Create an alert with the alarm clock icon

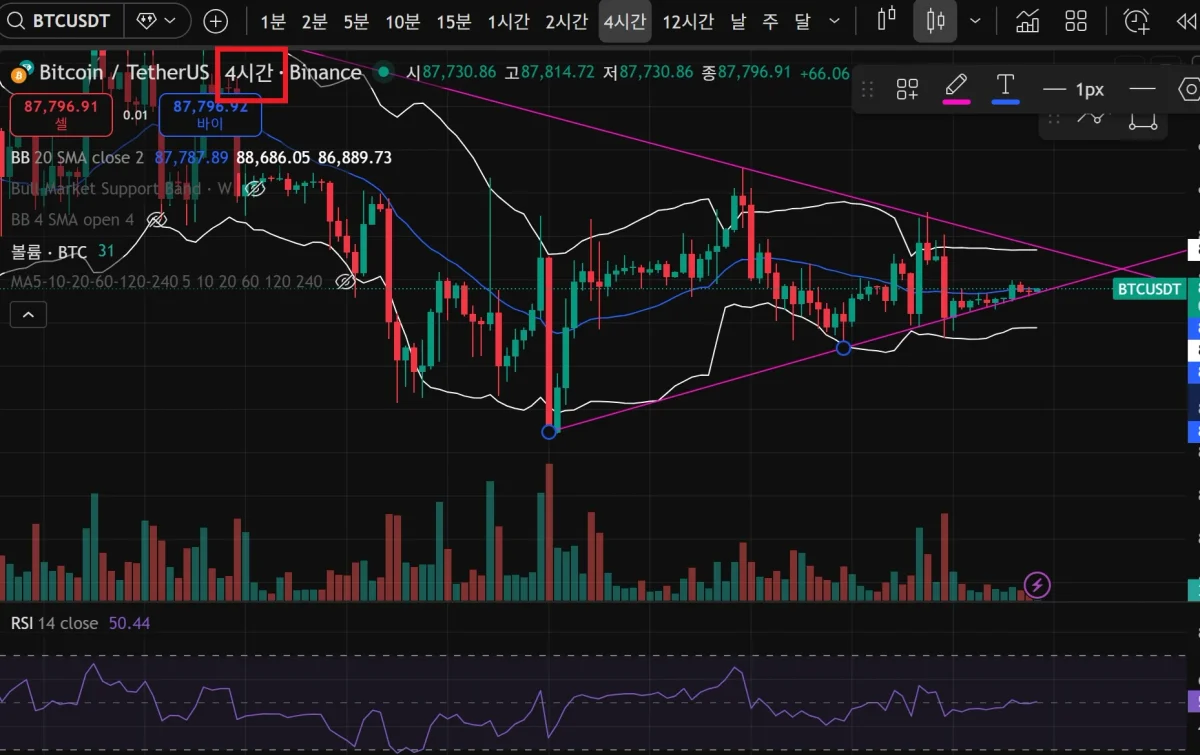1137,21
